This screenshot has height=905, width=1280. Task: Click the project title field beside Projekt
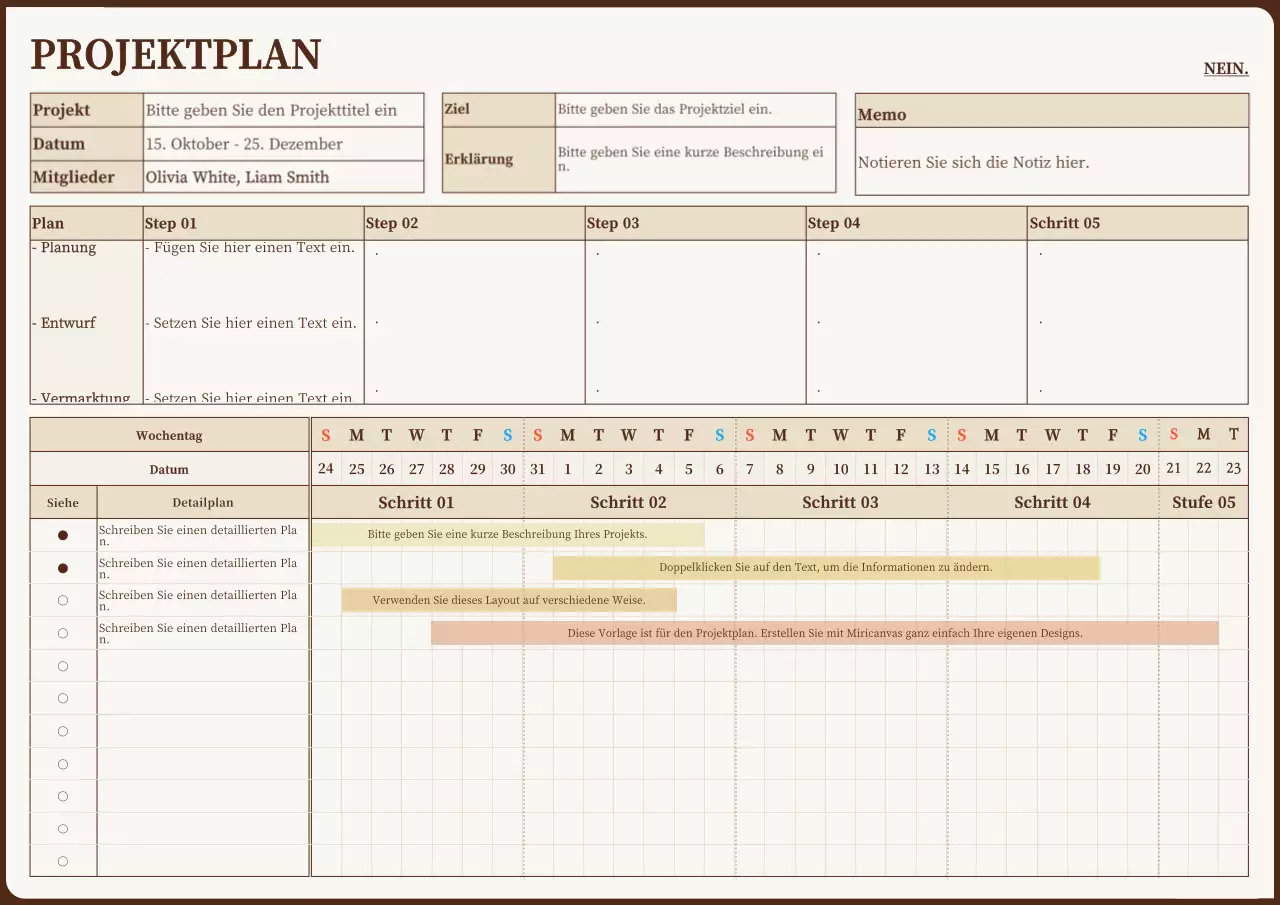tap(283, 110)
